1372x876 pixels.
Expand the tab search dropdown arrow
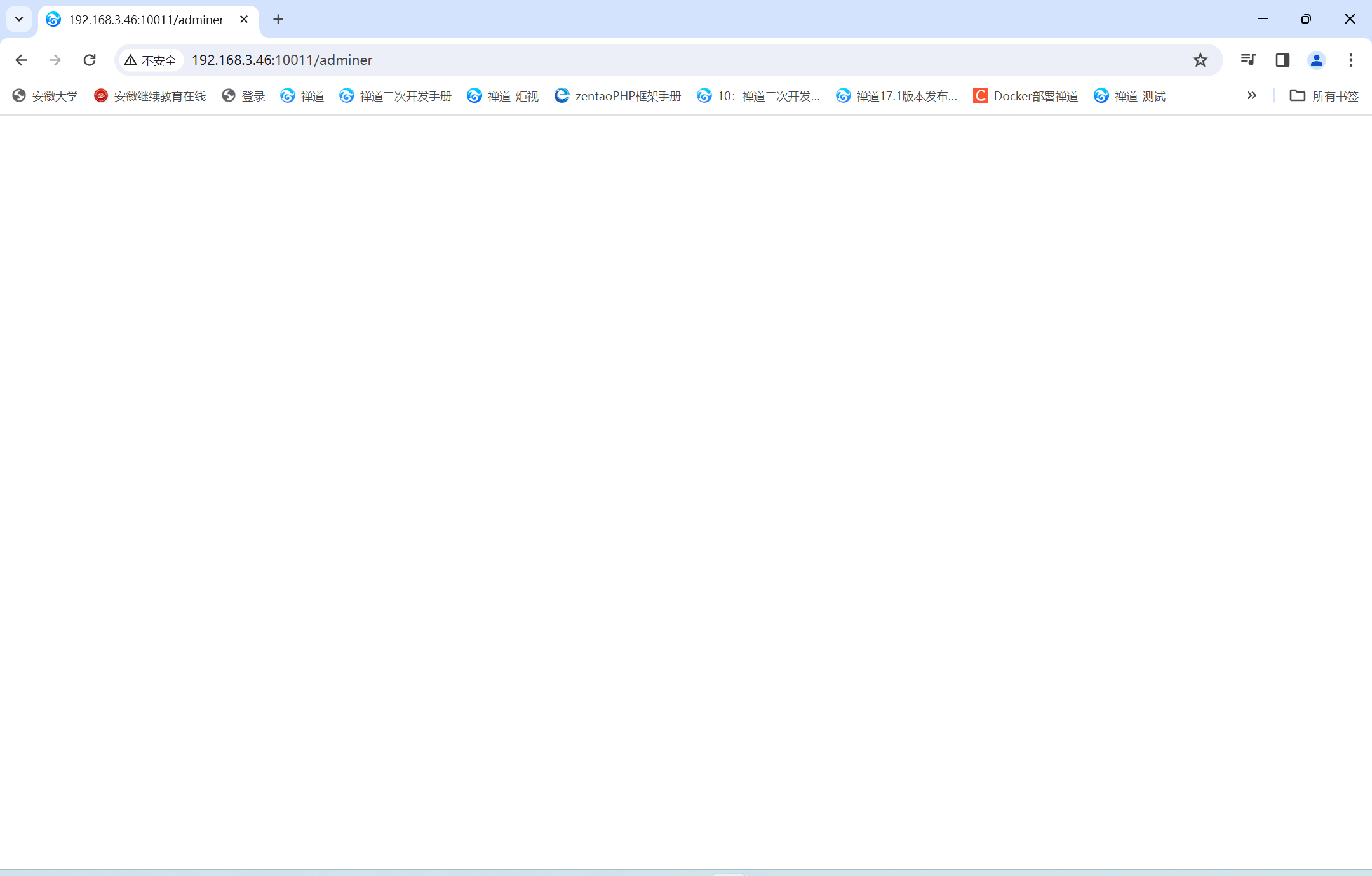pyautogui.click(x=19, y=19)
